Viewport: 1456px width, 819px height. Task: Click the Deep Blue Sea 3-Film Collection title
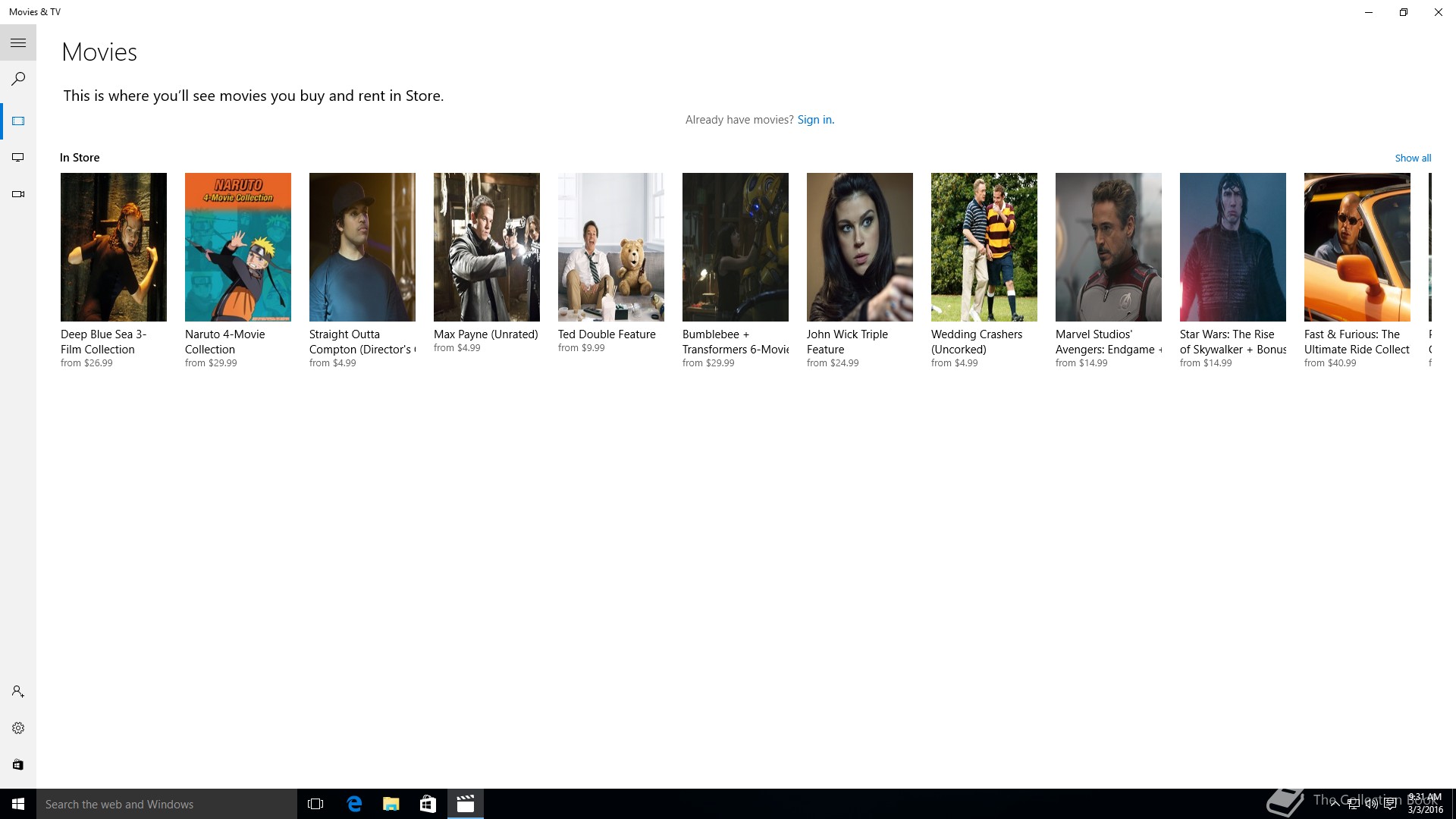[104, 342]
